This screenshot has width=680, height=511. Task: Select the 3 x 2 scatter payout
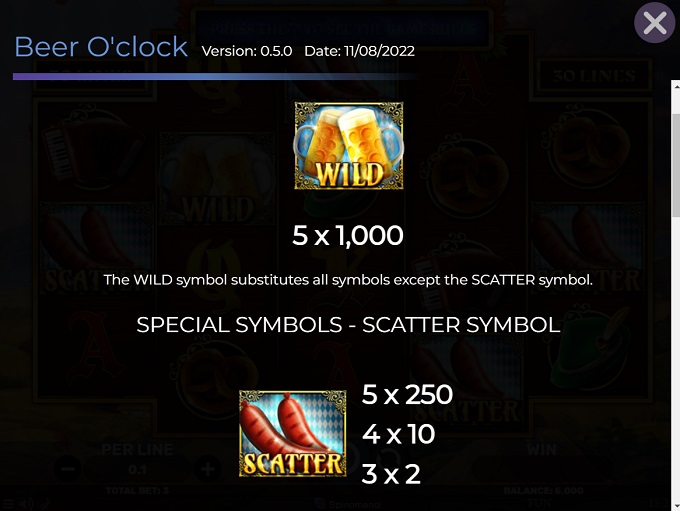pyautogui.click(x=391, y=474)
